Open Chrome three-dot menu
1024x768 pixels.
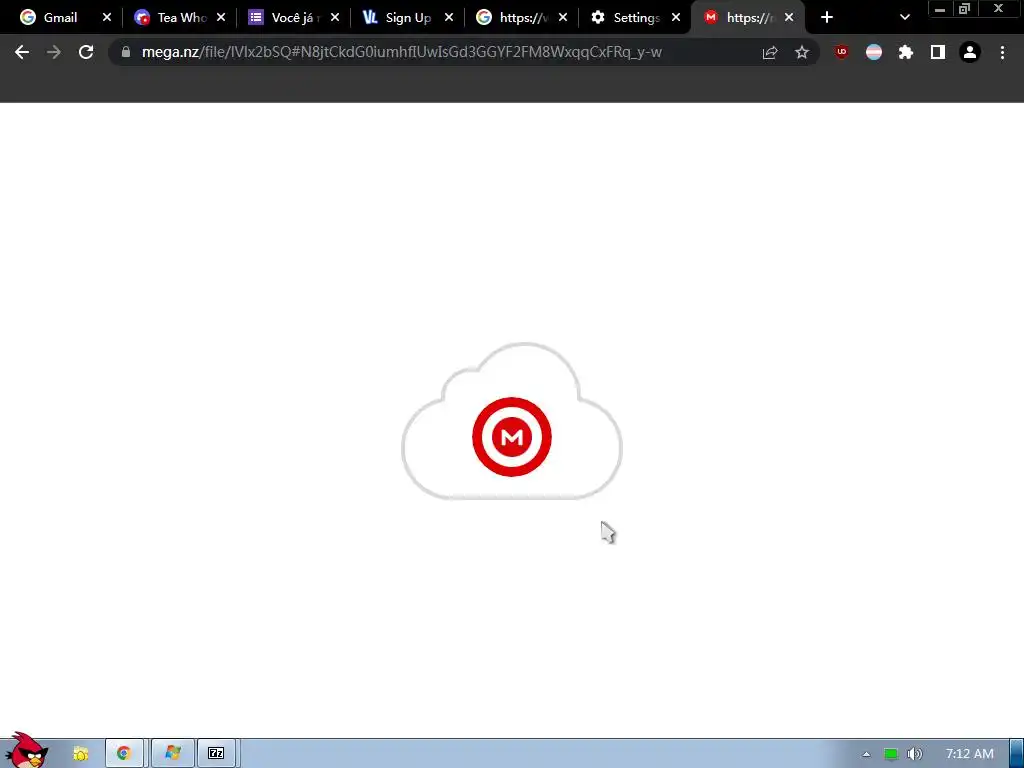pos(1002,52)
